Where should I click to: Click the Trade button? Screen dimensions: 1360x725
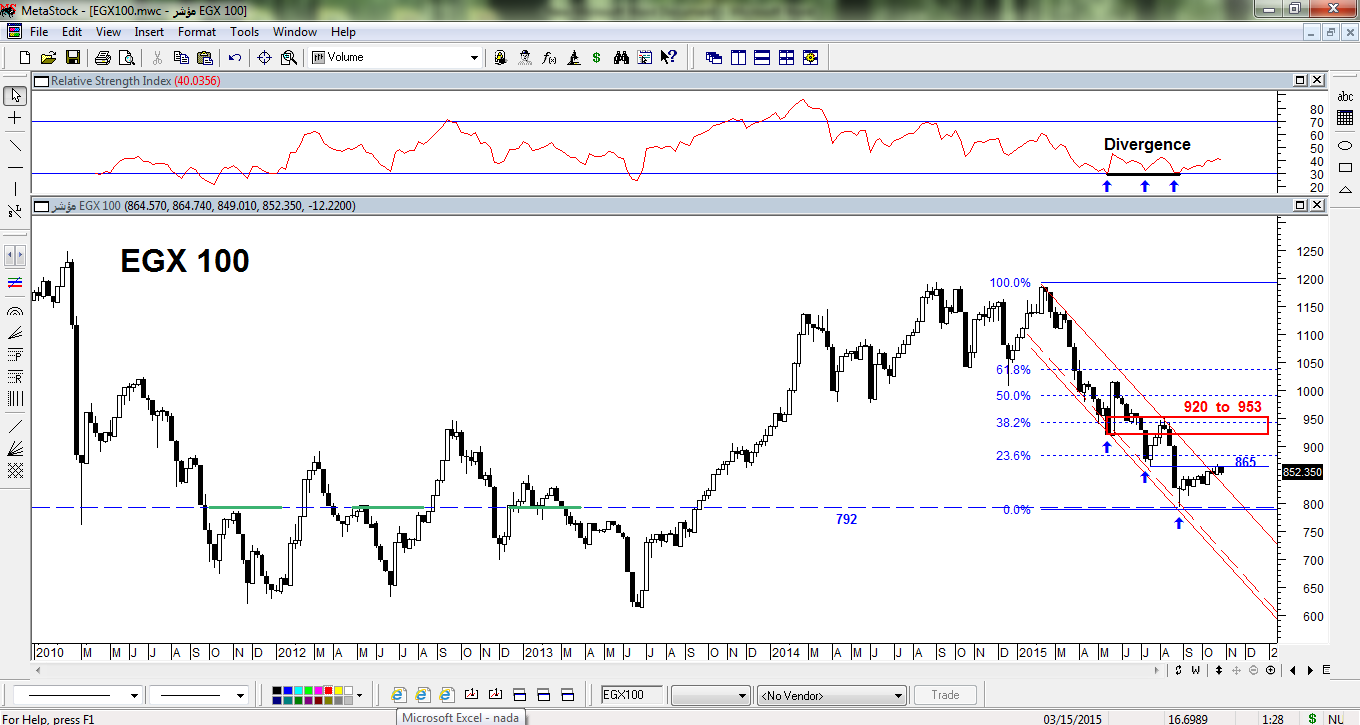[x=945, y=695]
